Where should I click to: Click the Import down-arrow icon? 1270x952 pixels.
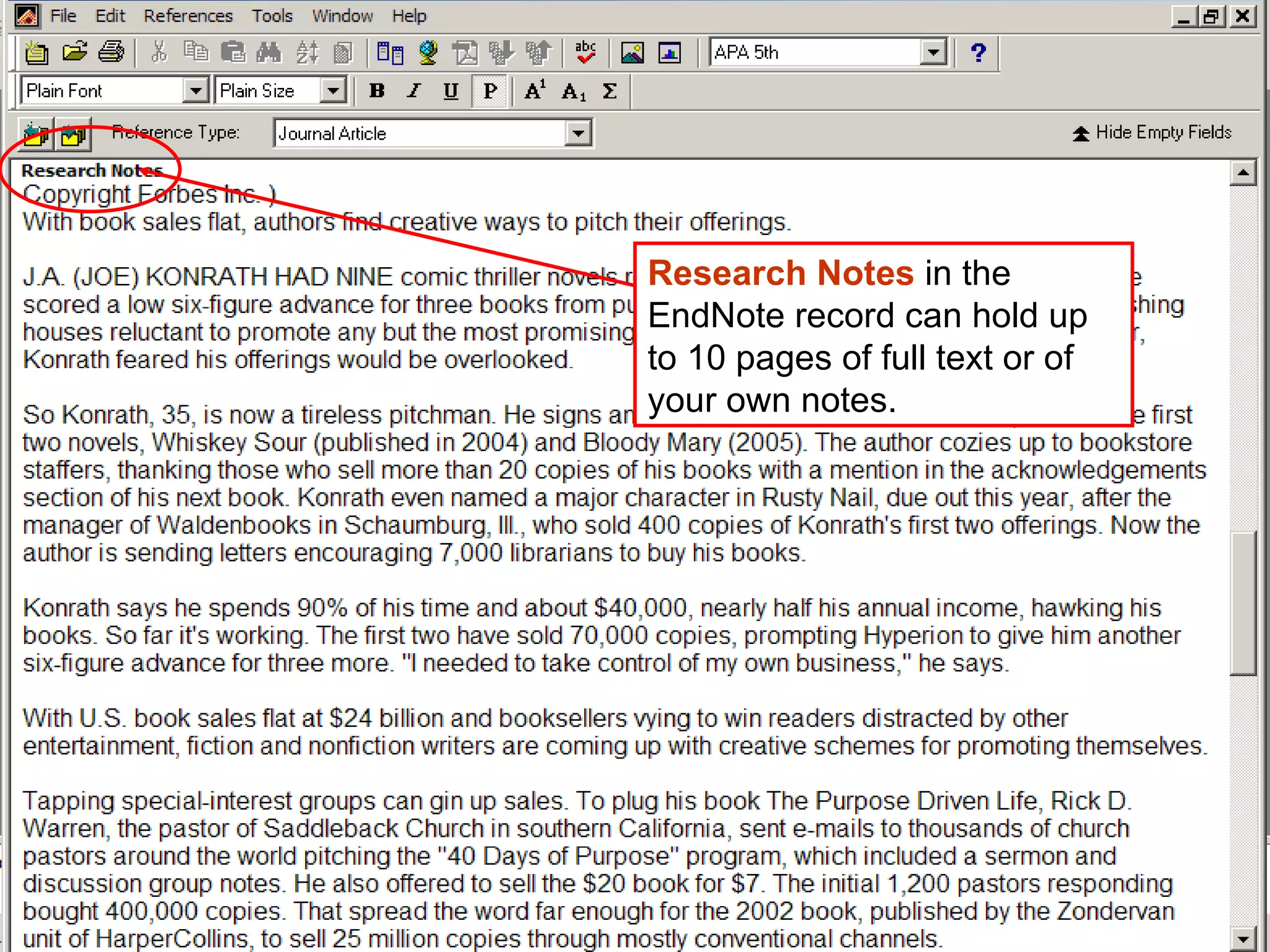501,53
